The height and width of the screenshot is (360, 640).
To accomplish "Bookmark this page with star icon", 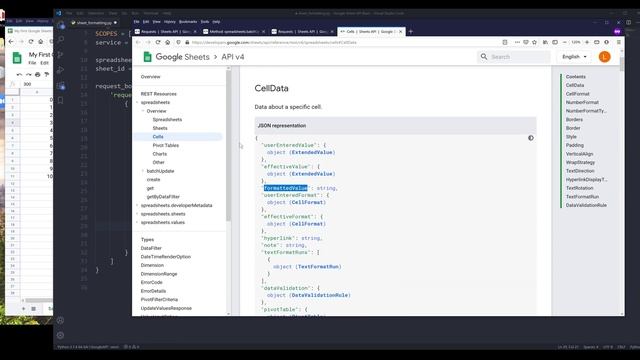I will click(x=534, y=42).
